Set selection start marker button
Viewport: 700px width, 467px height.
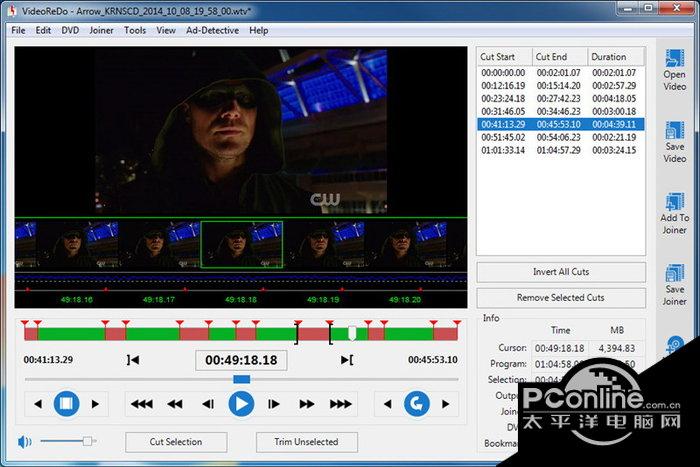133,360
